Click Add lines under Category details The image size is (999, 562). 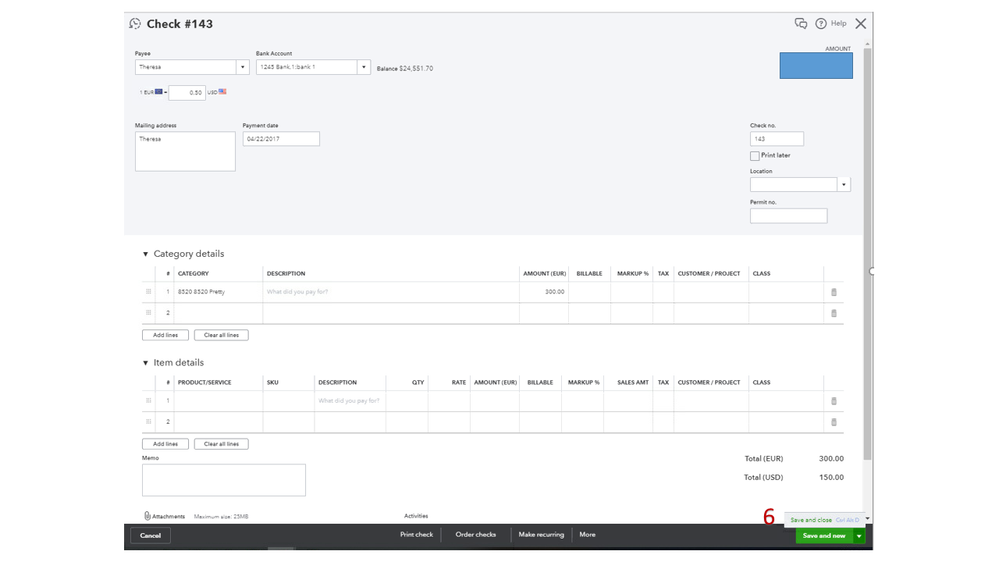[165, 335]
